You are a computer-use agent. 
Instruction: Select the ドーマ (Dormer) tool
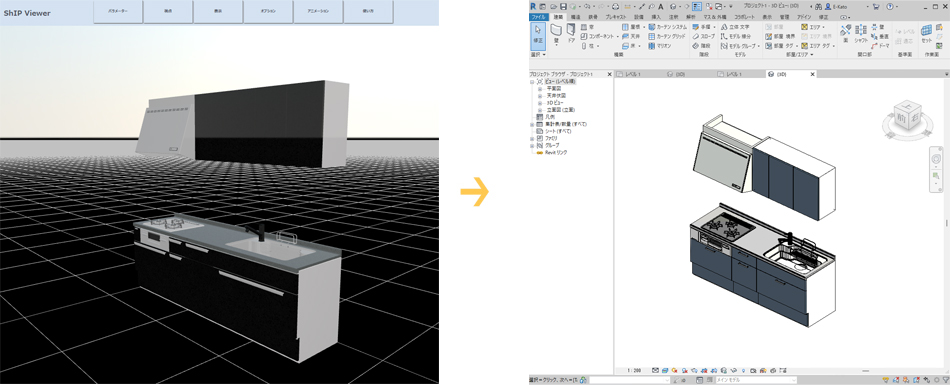pyautogui.click(x=880, y=45)
